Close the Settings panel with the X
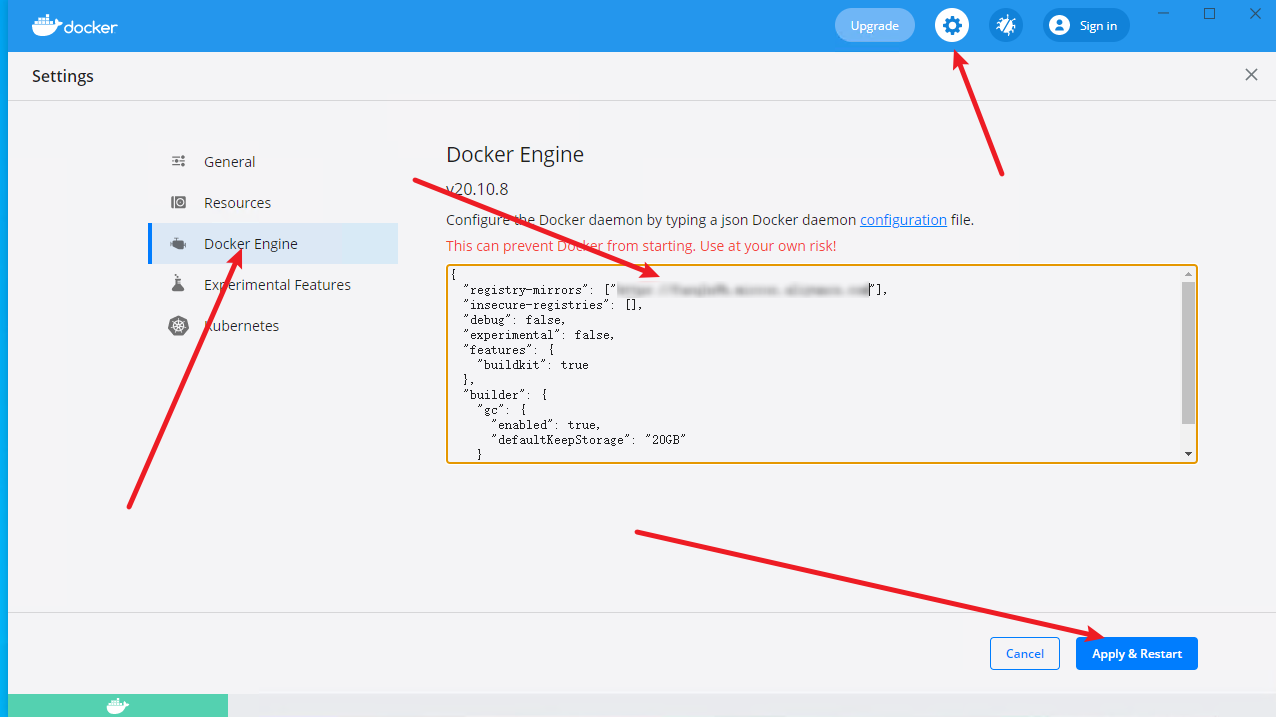 click(1251, 75)
